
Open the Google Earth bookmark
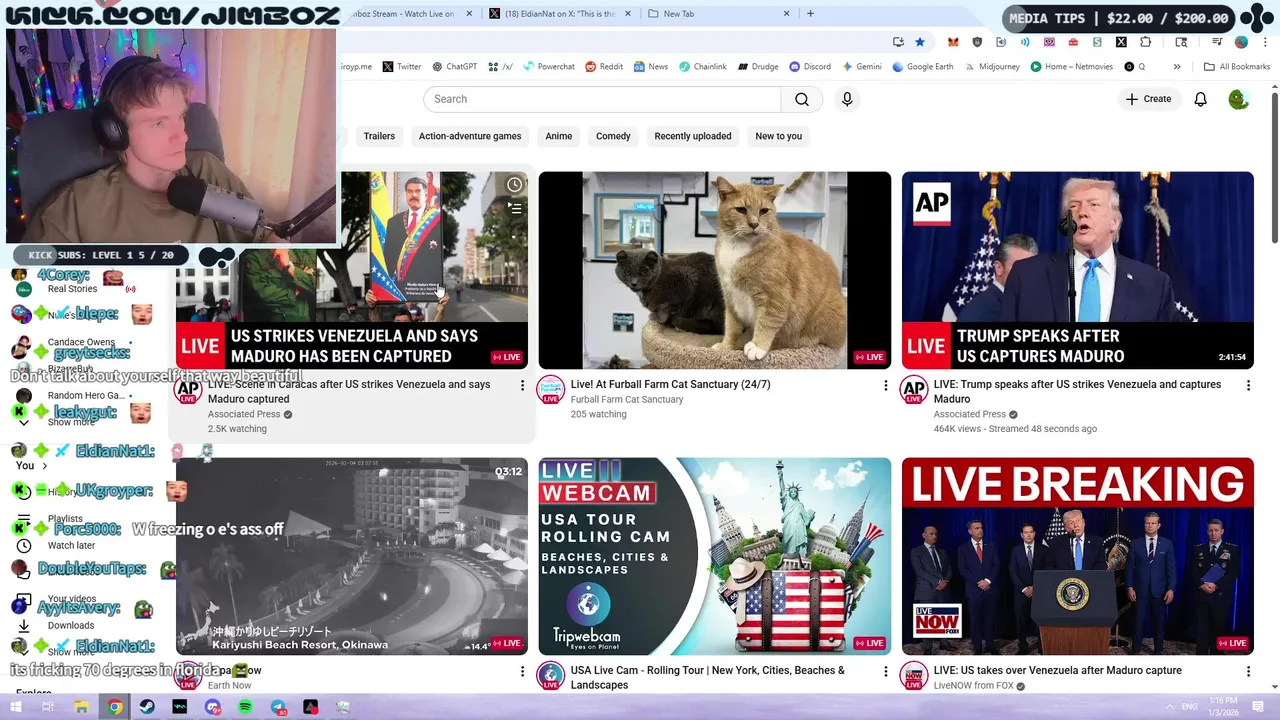(x=922, y=67)
